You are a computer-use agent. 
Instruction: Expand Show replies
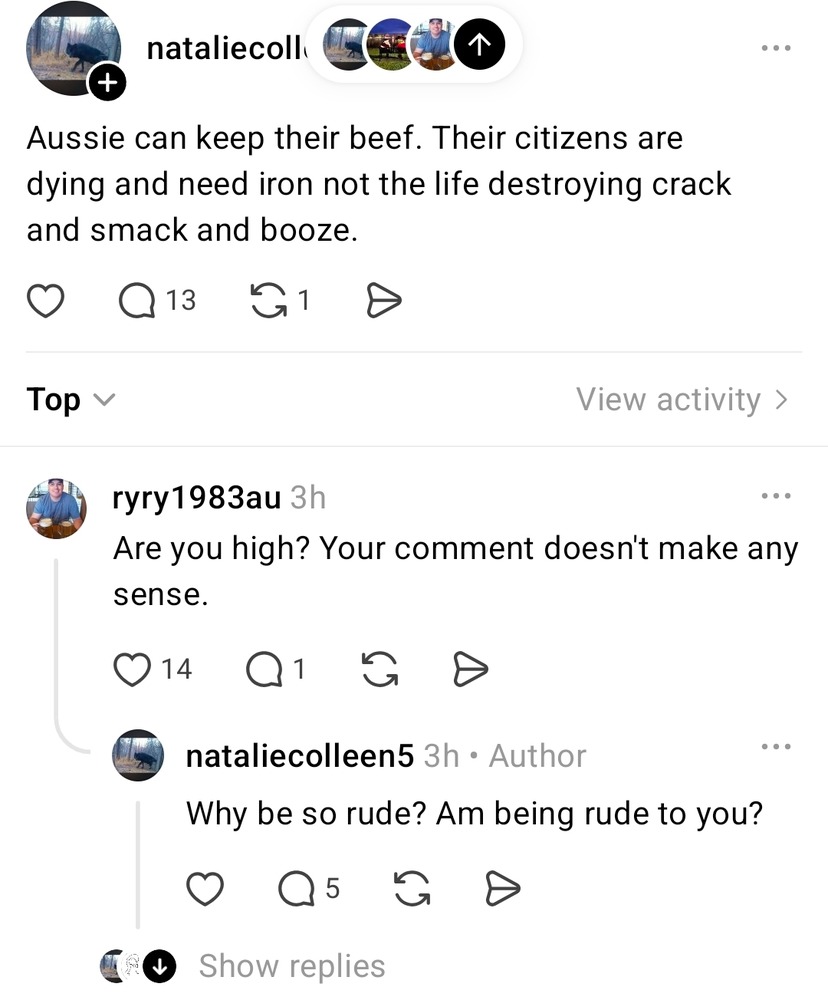coord(292,966)
